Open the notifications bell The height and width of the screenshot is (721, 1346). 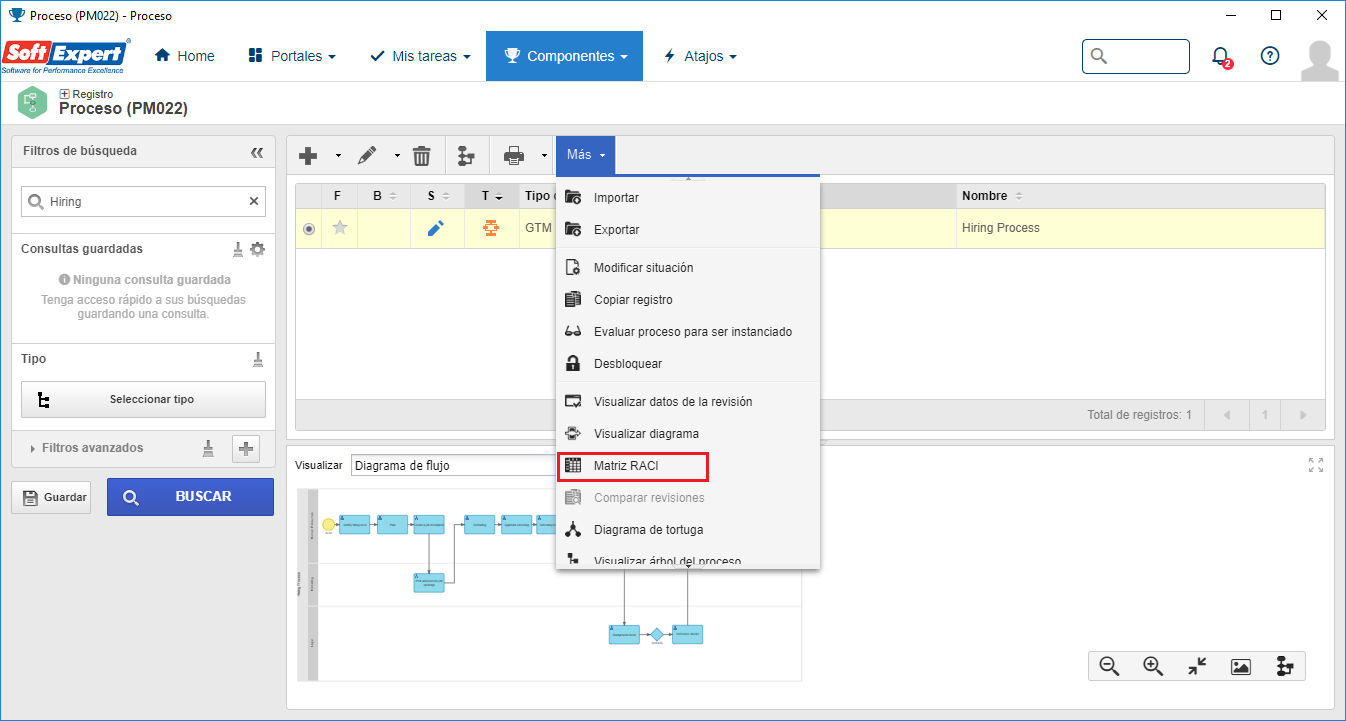click(x=1221, y=57)
